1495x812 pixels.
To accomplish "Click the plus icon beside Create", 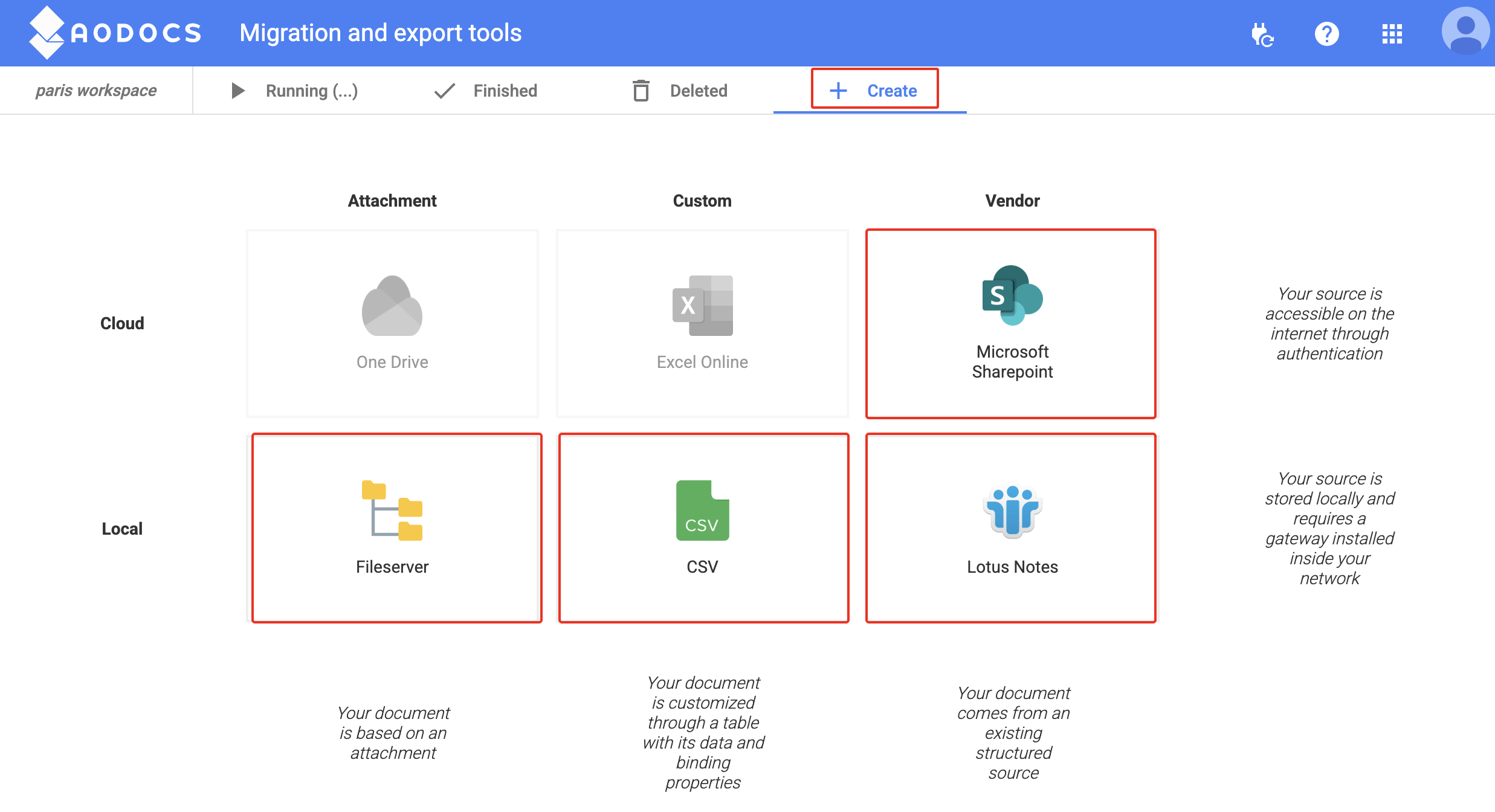I will tap(838, 91).
